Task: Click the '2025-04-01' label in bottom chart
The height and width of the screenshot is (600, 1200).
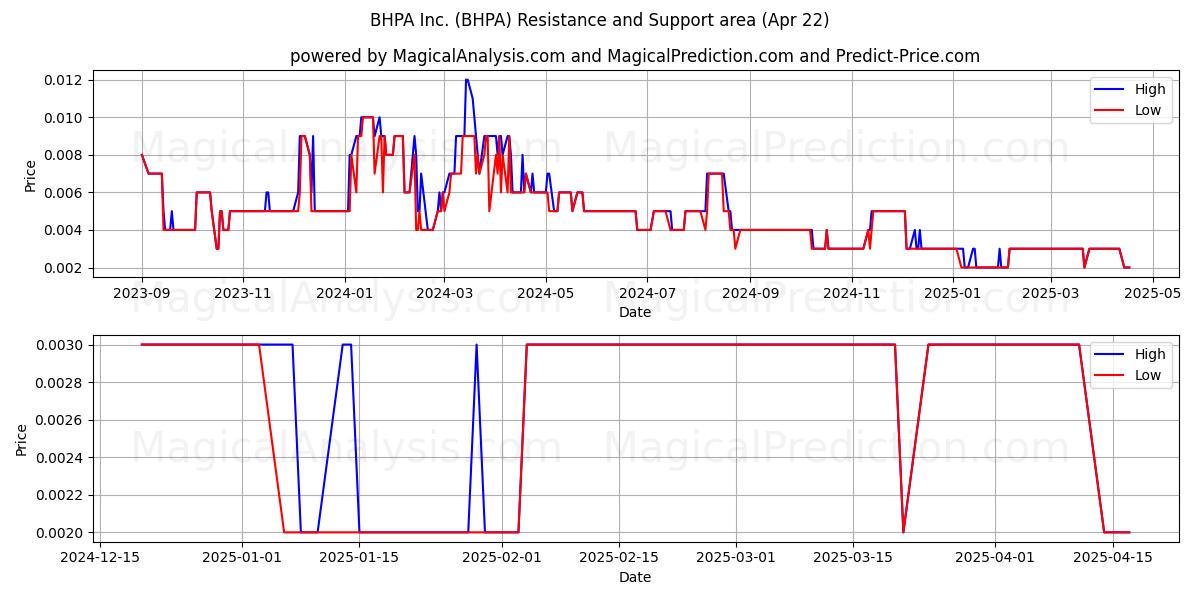Action: click(x=996, y=558)
